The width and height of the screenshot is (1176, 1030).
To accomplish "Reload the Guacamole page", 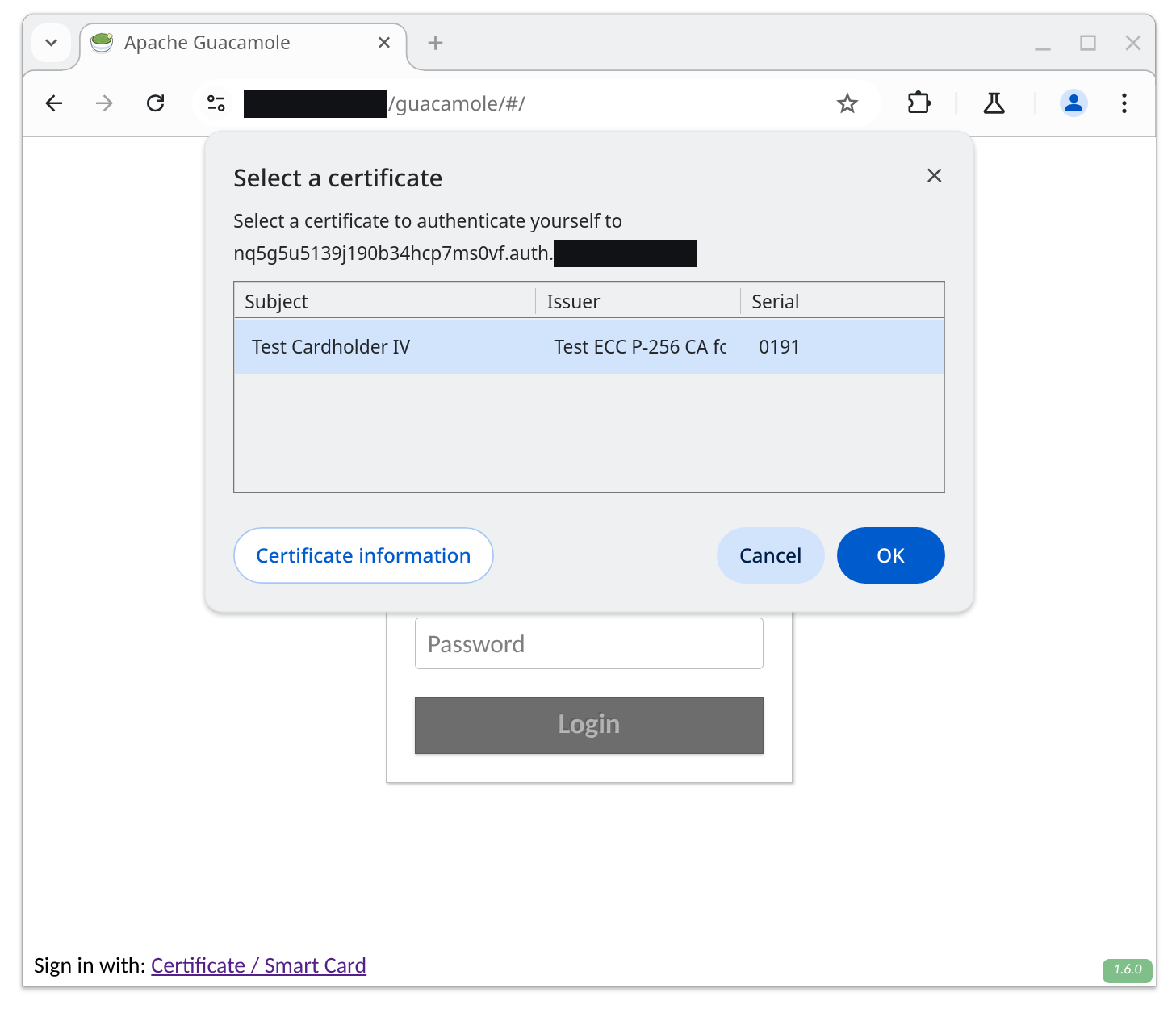I will (x=155, y=103).
